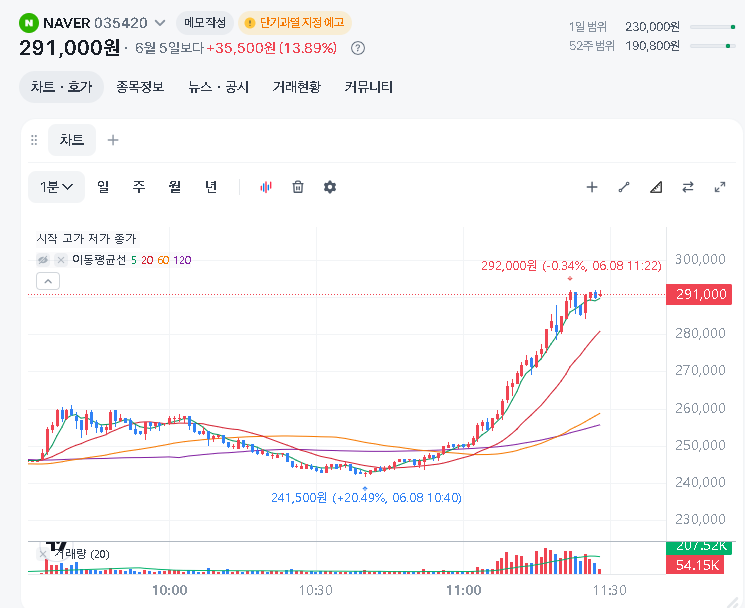Open the 뉴스 · 공시 tab

tap(218, 87)
